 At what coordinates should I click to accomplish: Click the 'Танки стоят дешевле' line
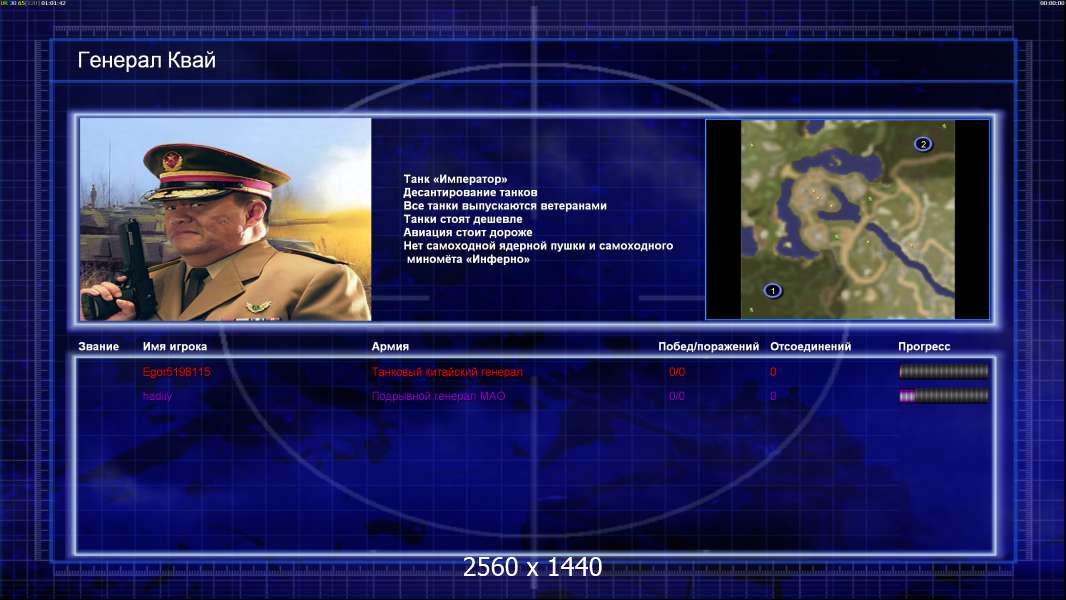coord(463,219)
